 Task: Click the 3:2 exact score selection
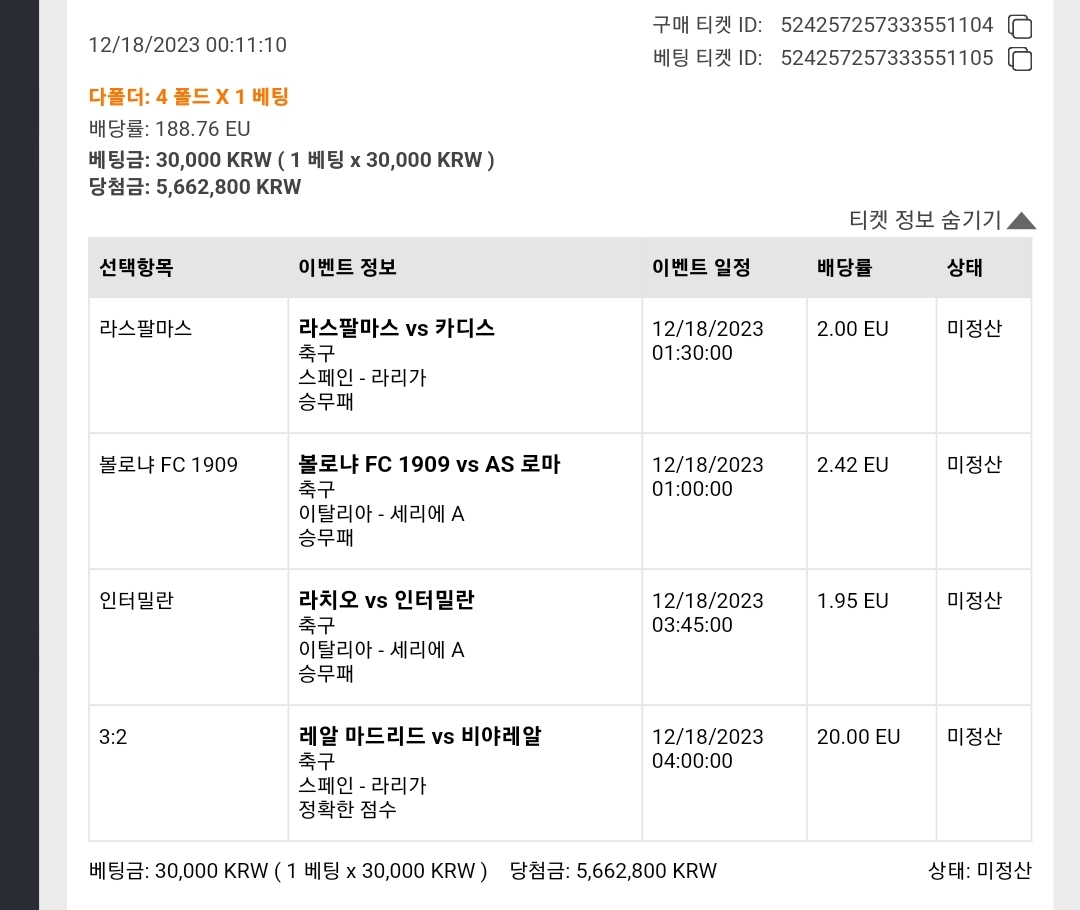[x=113, y=737]
